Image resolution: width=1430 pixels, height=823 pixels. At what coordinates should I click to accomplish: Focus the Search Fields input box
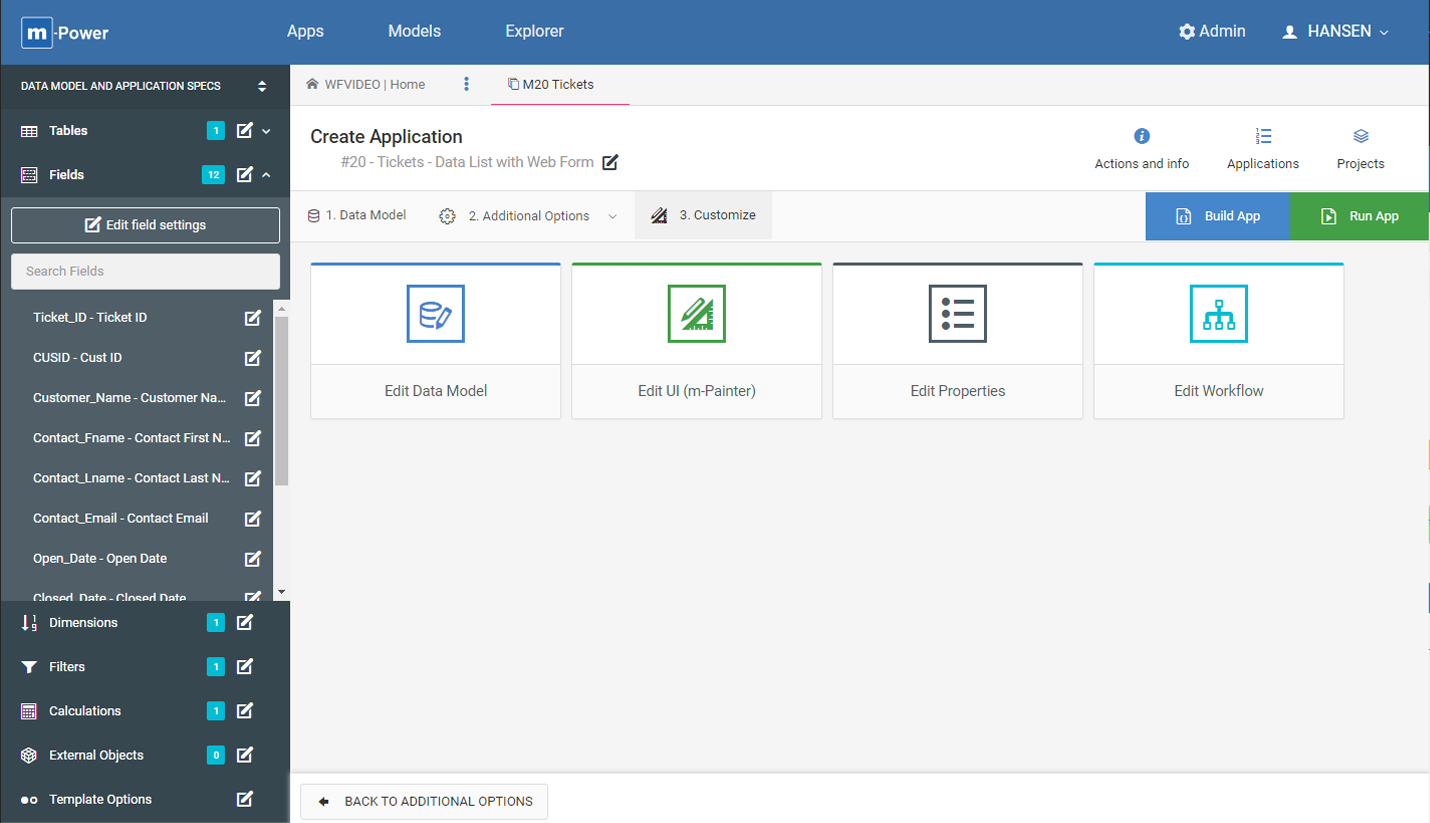coord(145,271)
